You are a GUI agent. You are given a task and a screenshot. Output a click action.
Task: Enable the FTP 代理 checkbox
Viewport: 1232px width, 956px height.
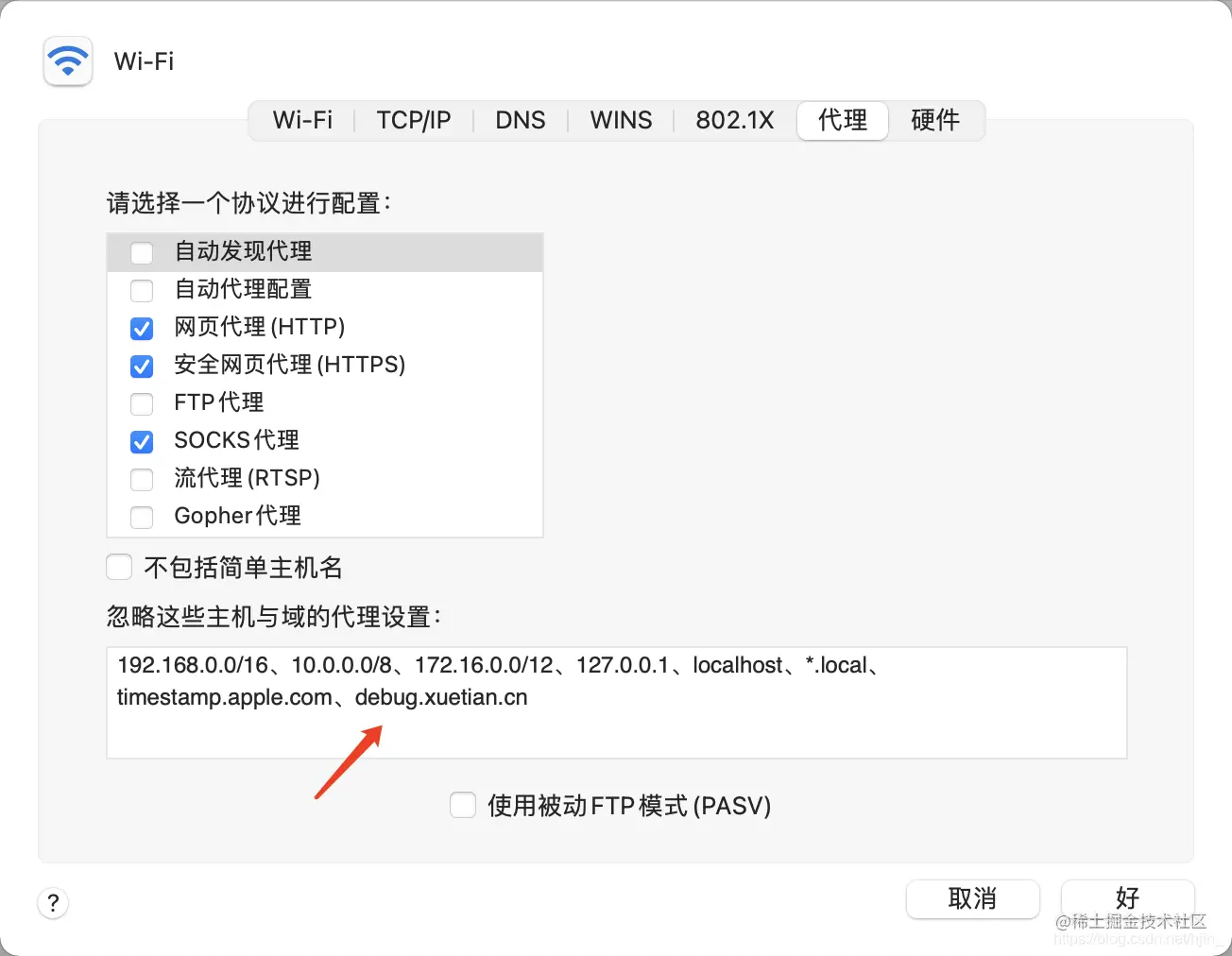point(142,403)
